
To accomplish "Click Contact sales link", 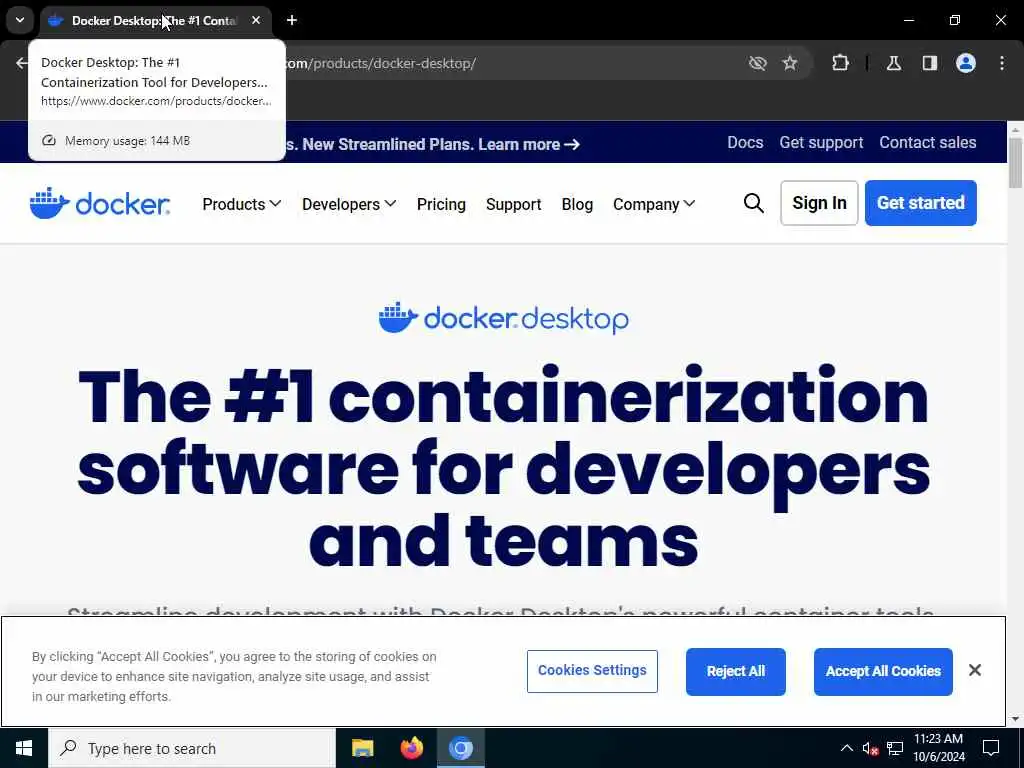I will (x=927, y=142).
